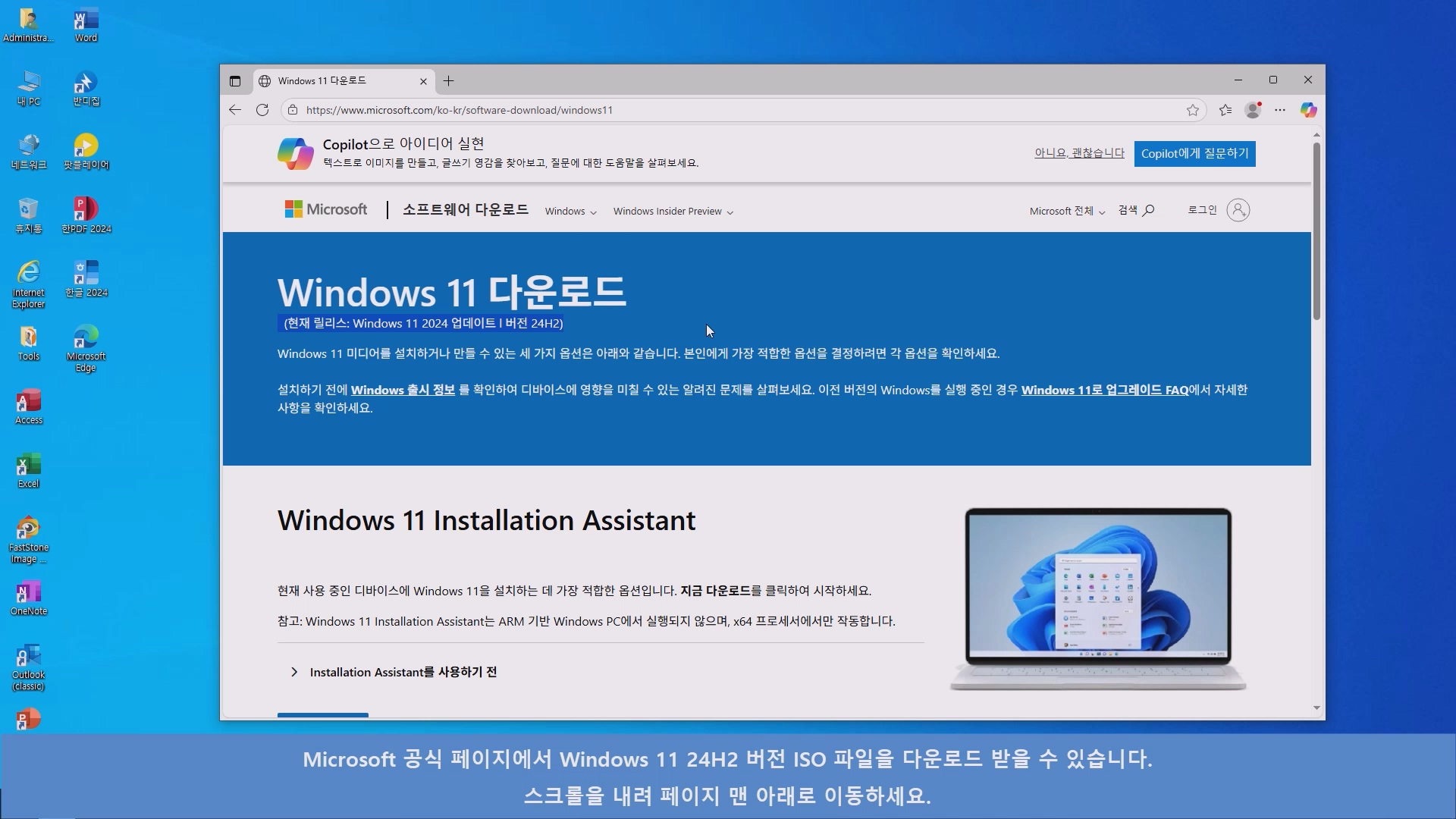The width and height of the screenshot is (1456, 819).
Task: Expand Windows Insider Preview dropdown
Action: [x=673, y=212]
